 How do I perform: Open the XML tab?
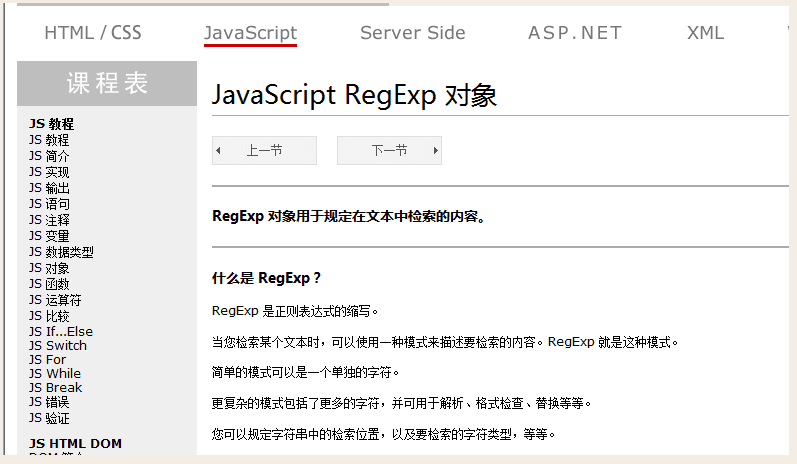(705, 33)
